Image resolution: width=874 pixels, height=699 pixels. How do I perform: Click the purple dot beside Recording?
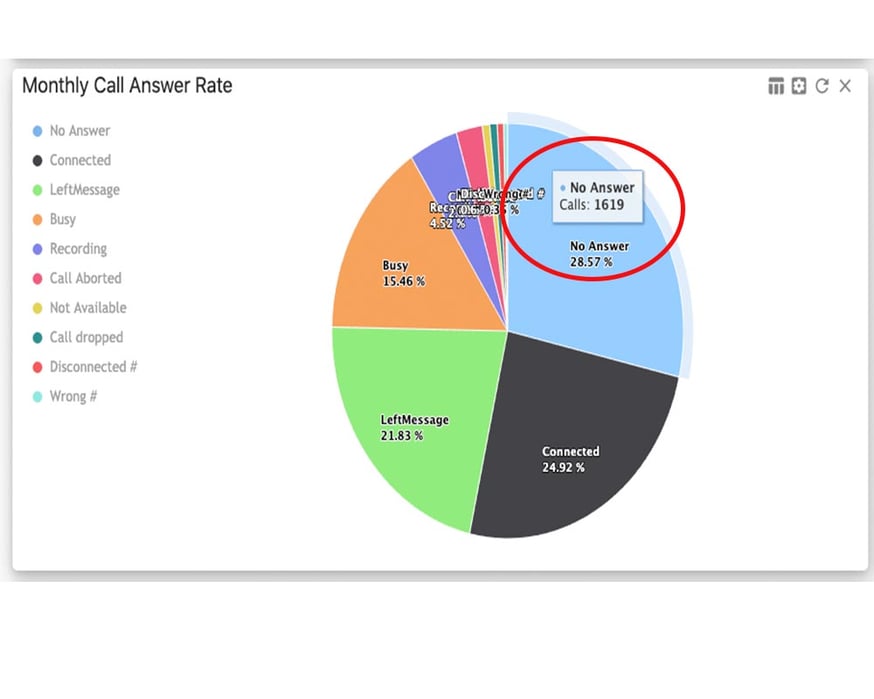pos(38,249)
